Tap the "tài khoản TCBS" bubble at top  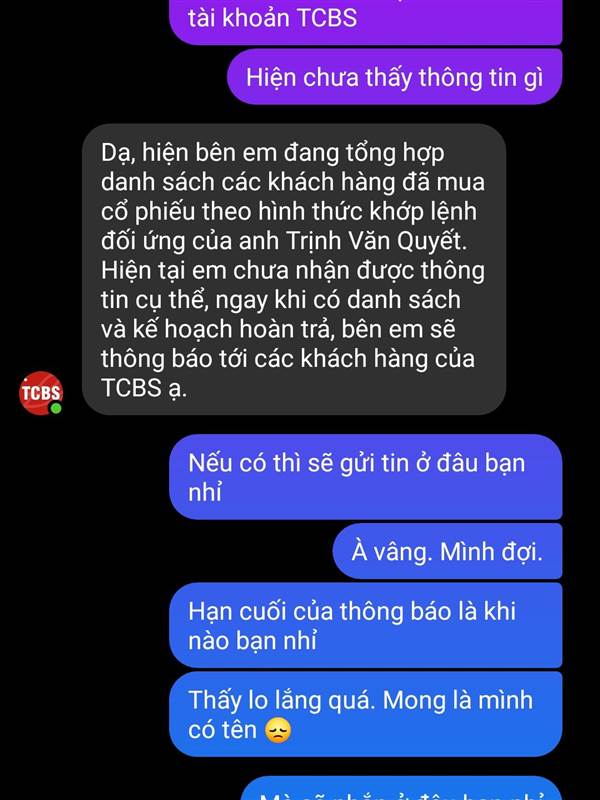click(366, 20)
